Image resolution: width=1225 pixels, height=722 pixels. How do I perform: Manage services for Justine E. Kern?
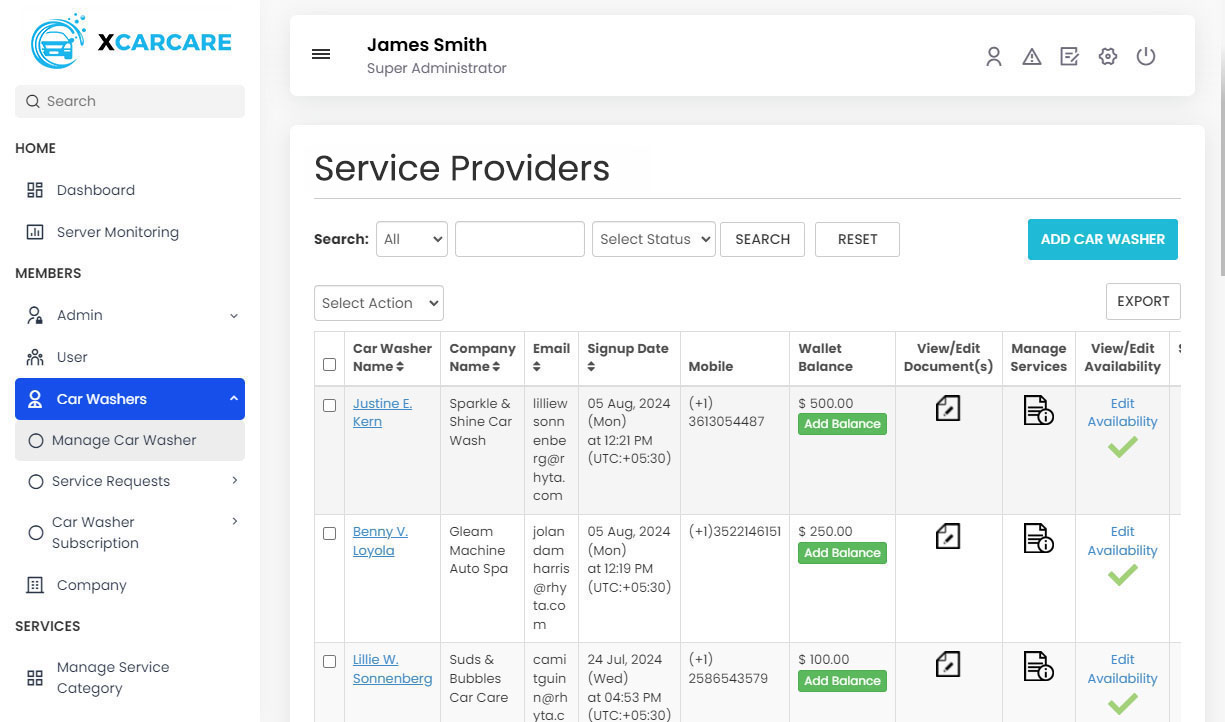[1038, 409]
